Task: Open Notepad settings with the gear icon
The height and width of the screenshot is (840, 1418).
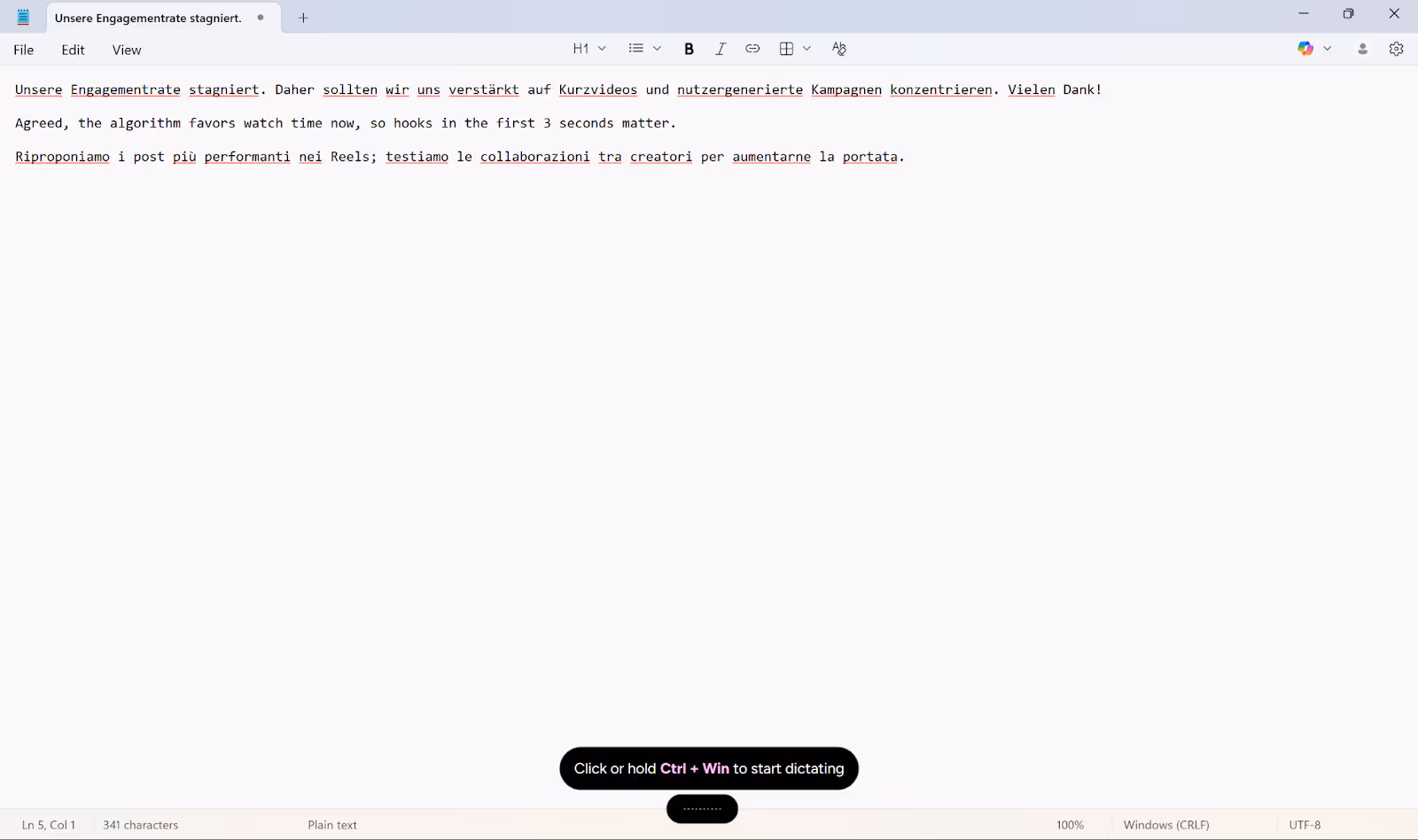Action: point(1397,49)
